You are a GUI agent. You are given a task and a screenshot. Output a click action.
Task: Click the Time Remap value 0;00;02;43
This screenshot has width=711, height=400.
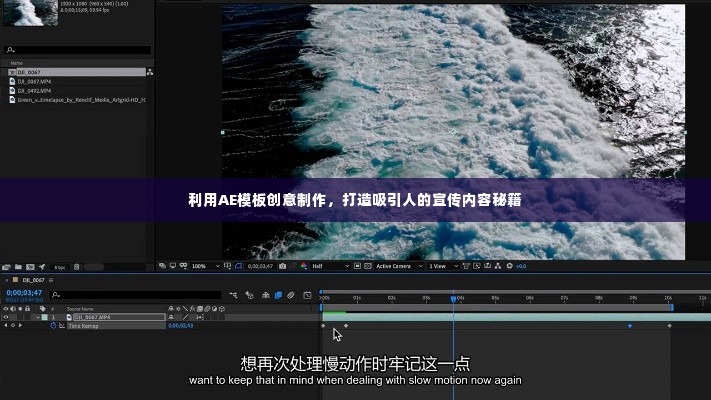180,326
